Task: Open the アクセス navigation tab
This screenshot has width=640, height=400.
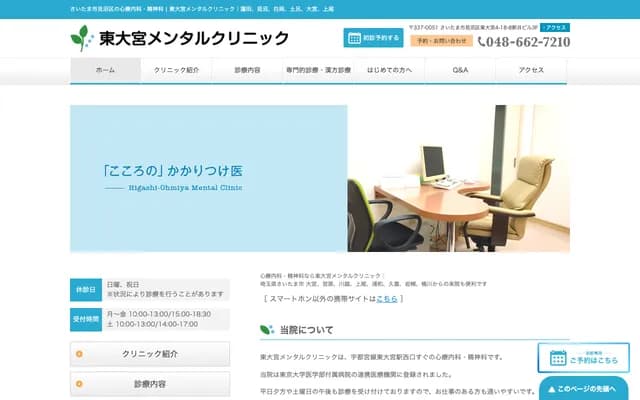Action: coord(531,70)
